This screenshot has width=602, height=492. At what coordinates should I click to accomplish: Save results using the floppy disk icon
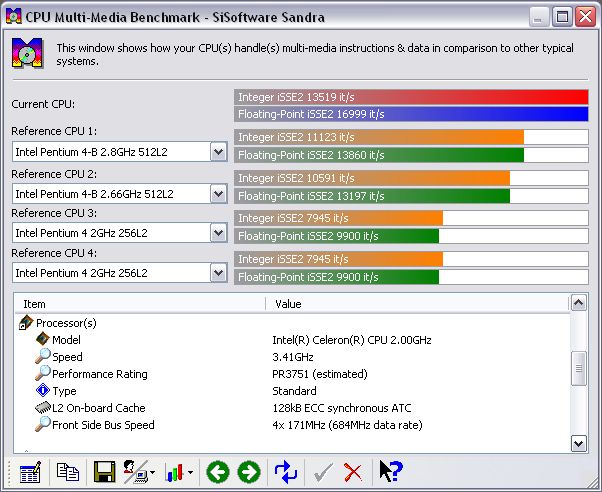coord(104,472)
